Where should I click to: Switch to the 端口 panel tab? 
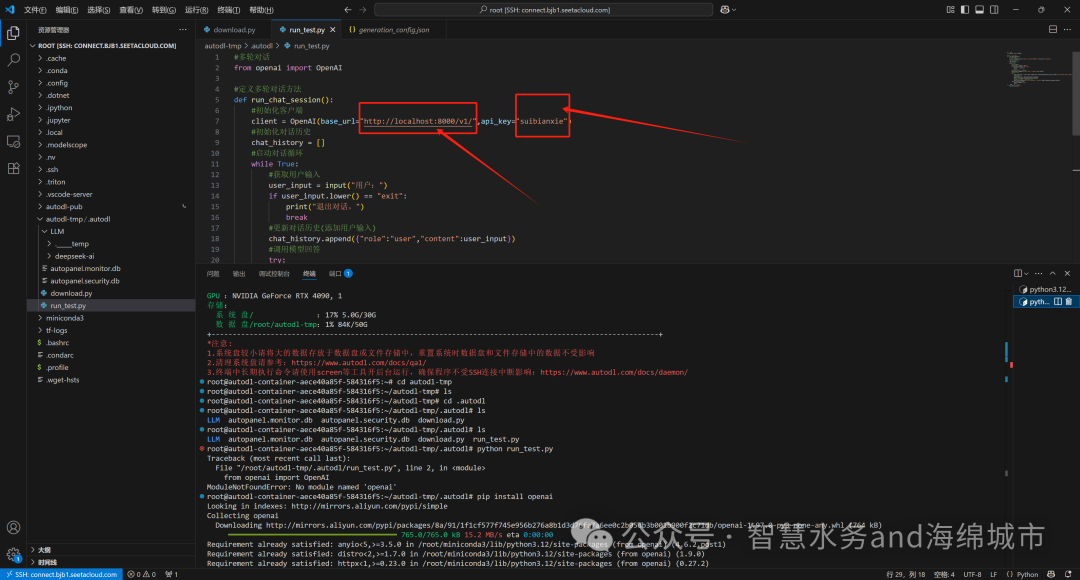[340, 273]
